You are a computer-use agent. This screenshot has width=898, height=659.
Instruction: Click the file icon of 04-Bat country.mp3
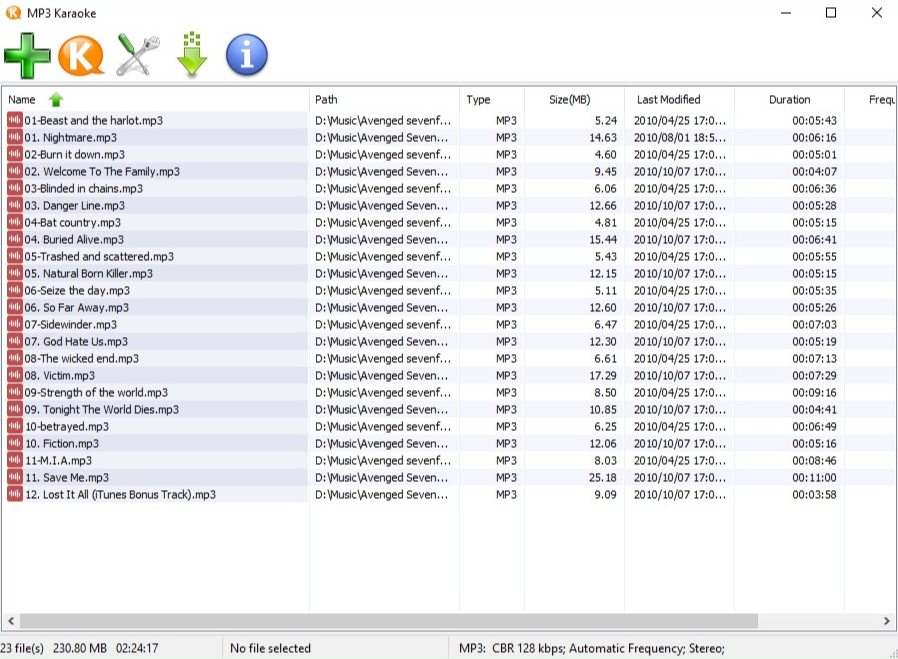(14, 222)
